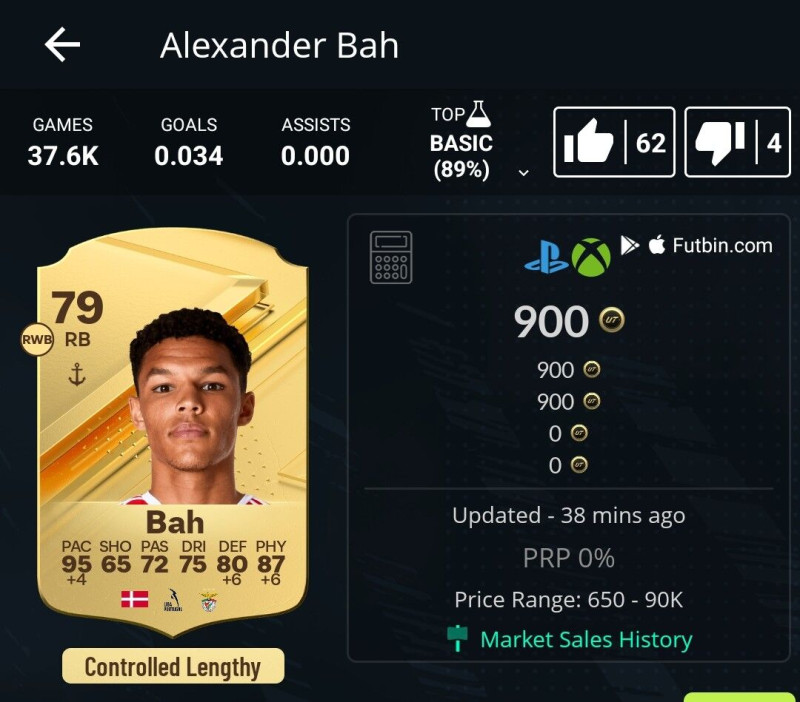This screenshot has height=702, width=800.
Task: Open the Google Play store icon
Action: click(630, 245)
